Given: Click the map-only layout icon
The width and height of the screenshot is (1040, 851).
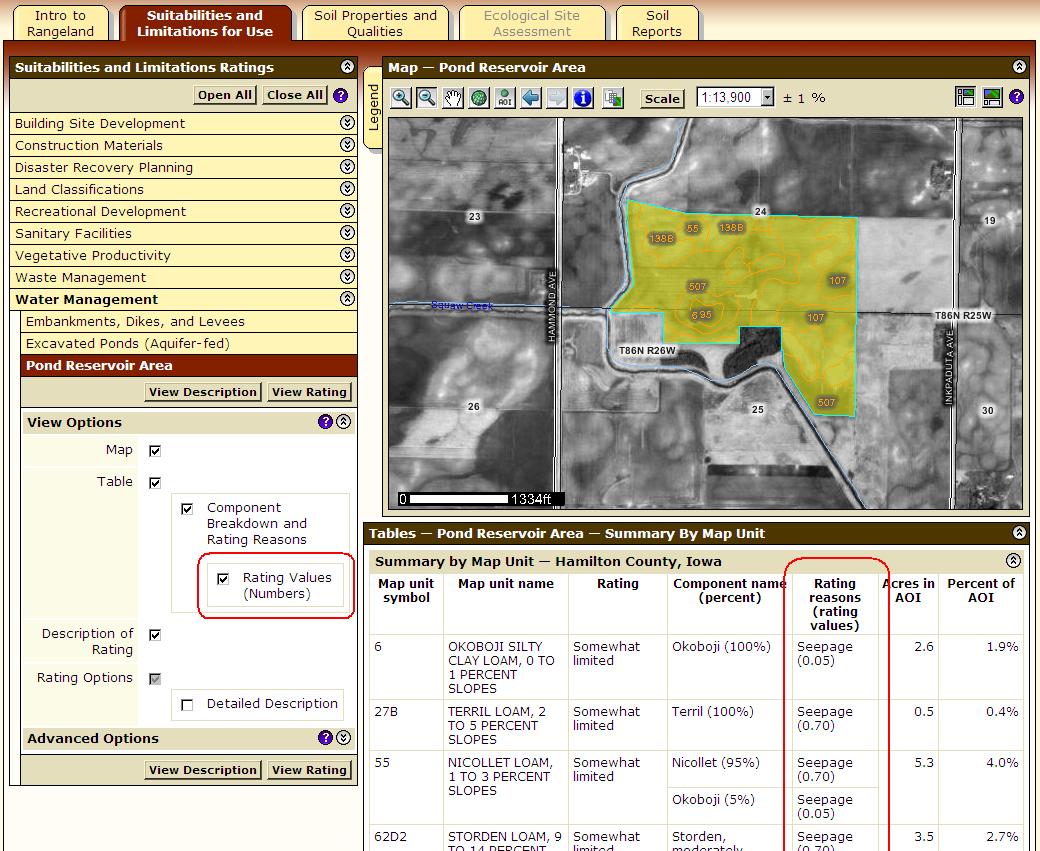Looking at the screenshot, I should [x=992, y=97].
